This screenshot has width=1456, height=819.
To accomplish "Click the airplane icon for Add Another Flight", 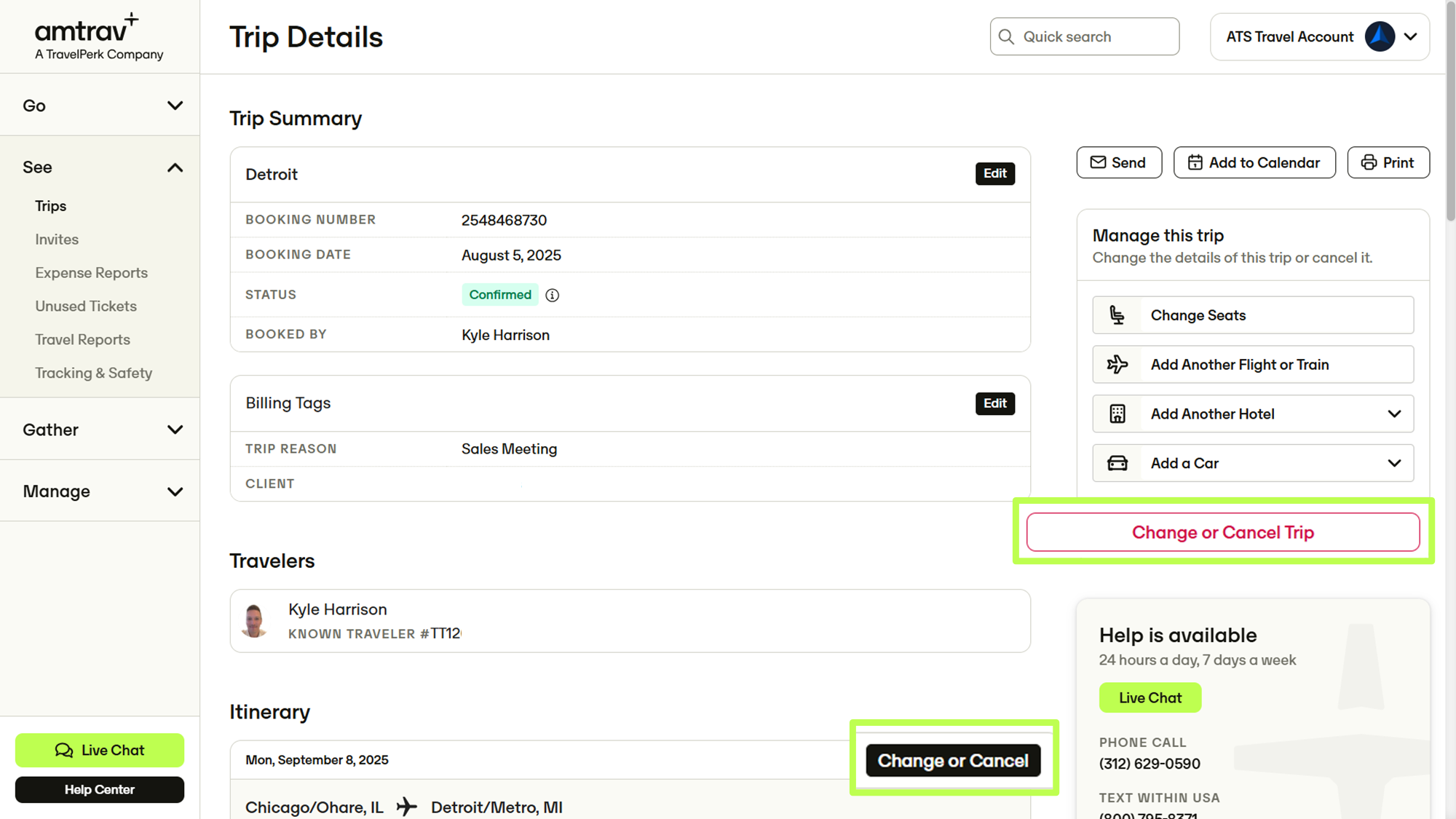I will (1117, 364).
